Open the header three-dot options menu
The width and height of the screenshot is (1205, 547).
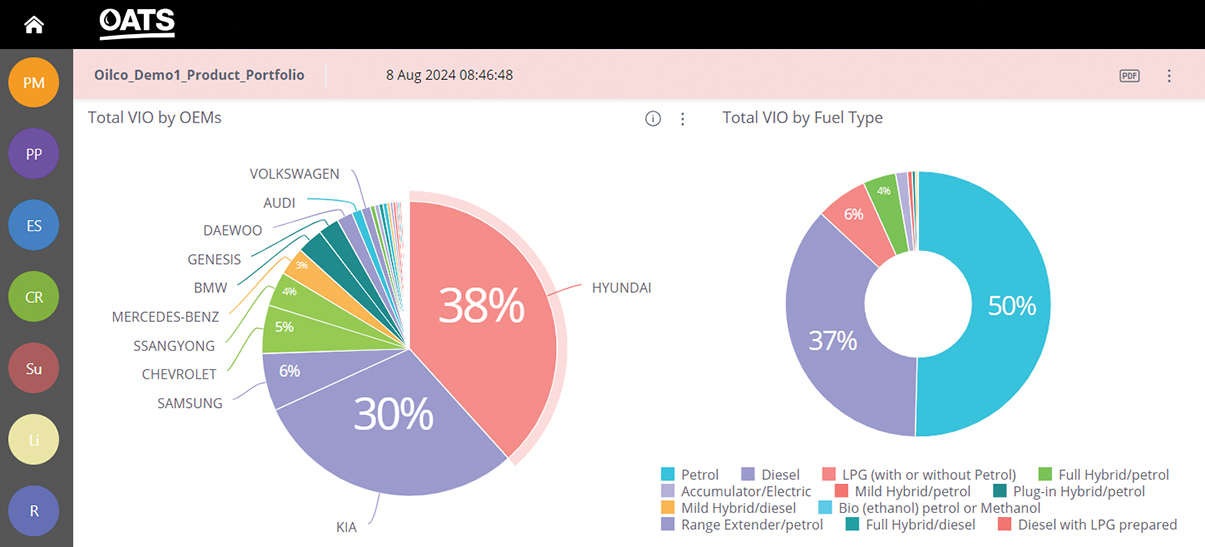(1169, 76)
